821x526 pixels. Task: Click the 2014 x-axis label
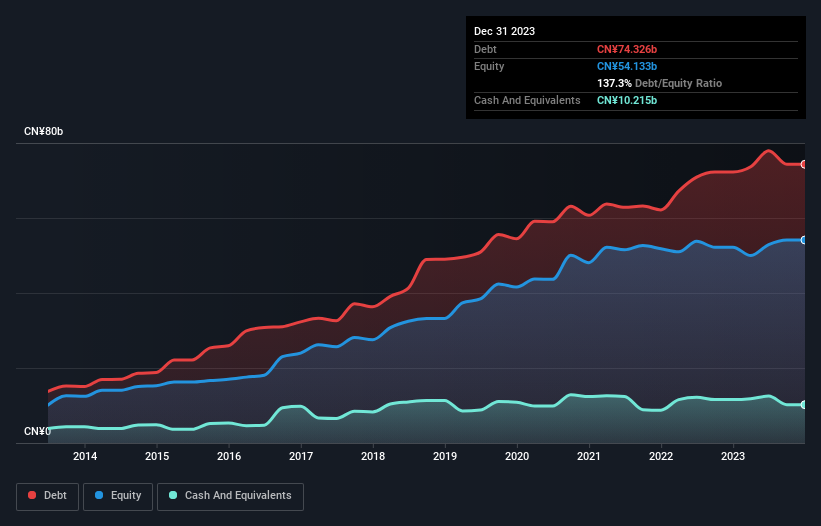pos(85,456)
